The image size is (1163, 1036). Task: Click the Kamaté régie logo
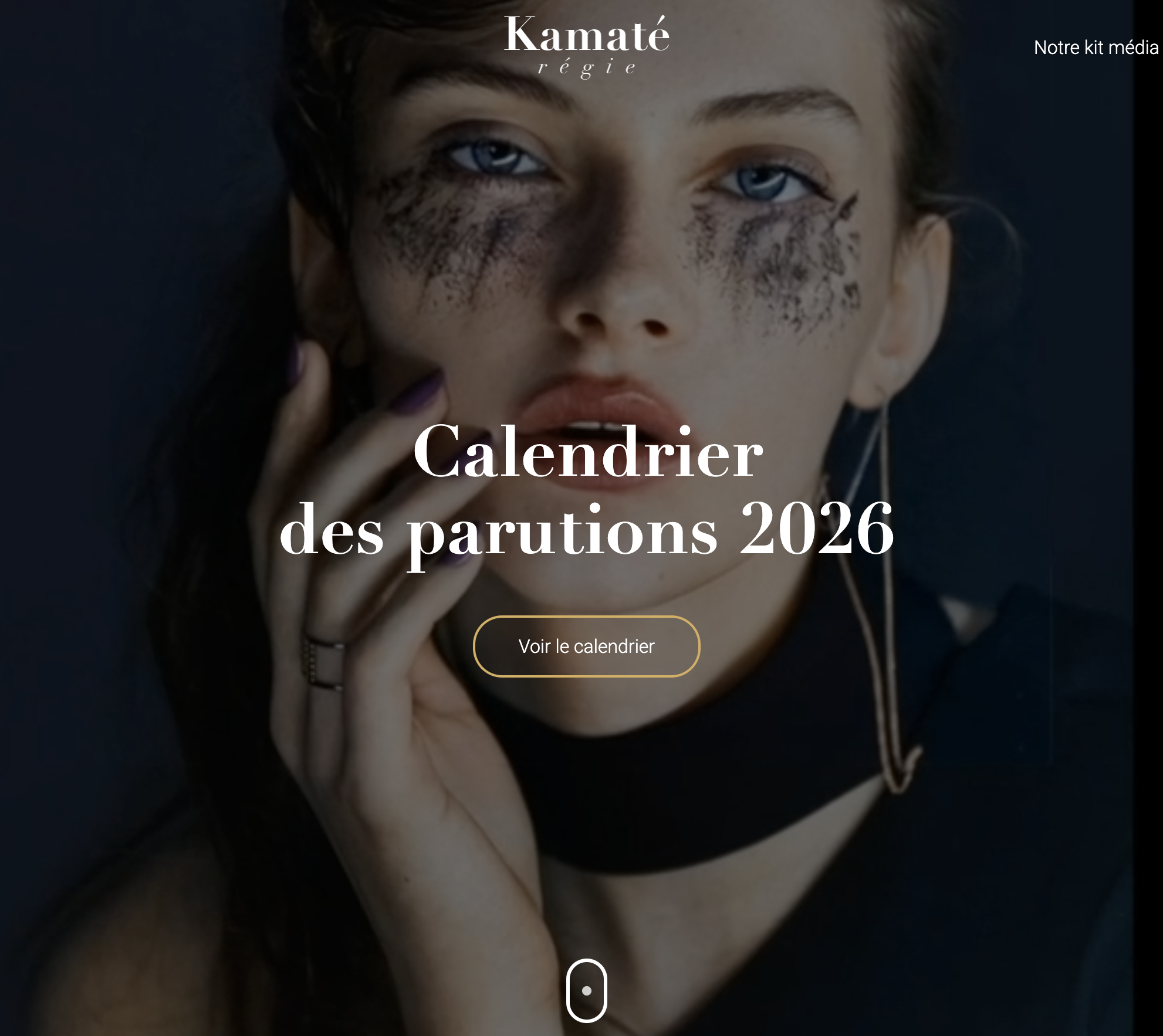[586, 47]
